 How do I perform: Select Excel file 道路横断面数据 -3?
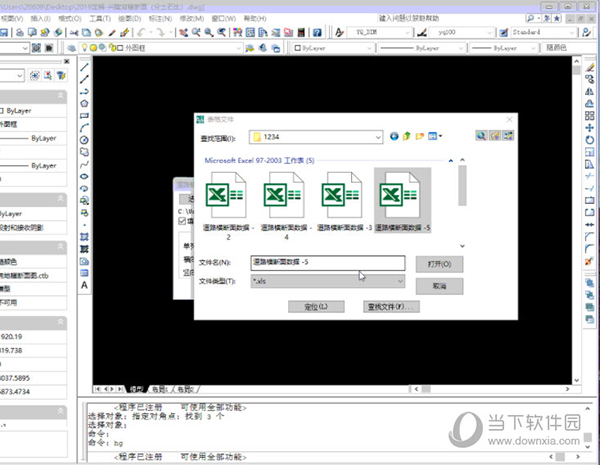pyautogui.click(x=344, y=201)
